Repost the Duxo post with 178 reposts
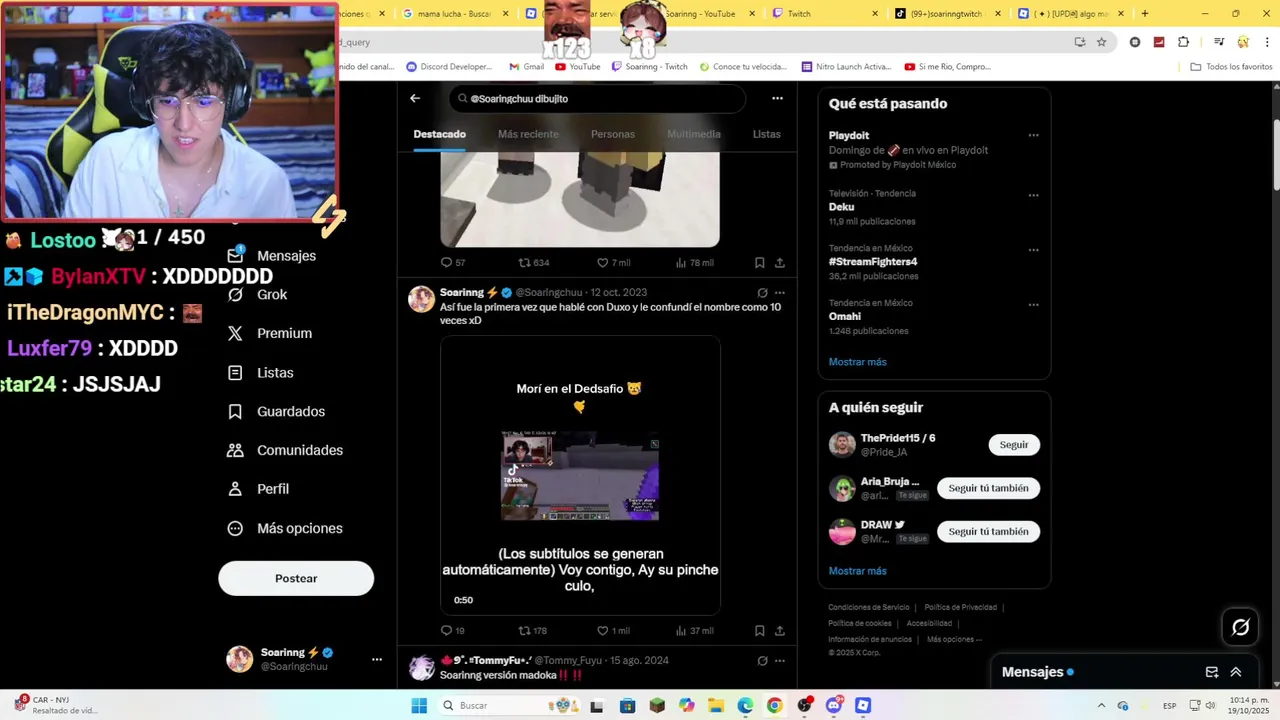Screen dimensions: 1280x720 pyautogui.click(x=532, y=631)
